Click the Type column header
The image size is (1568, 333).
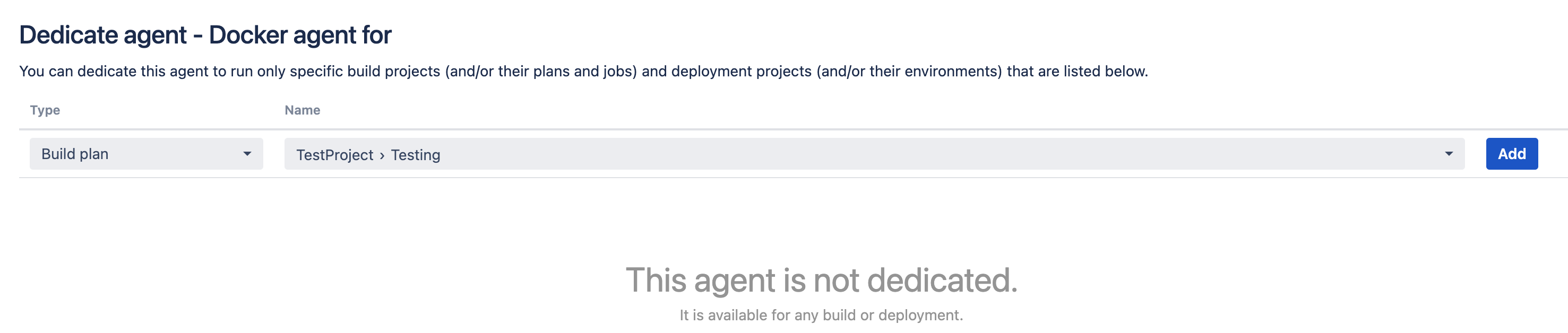(x=46, y=110)
